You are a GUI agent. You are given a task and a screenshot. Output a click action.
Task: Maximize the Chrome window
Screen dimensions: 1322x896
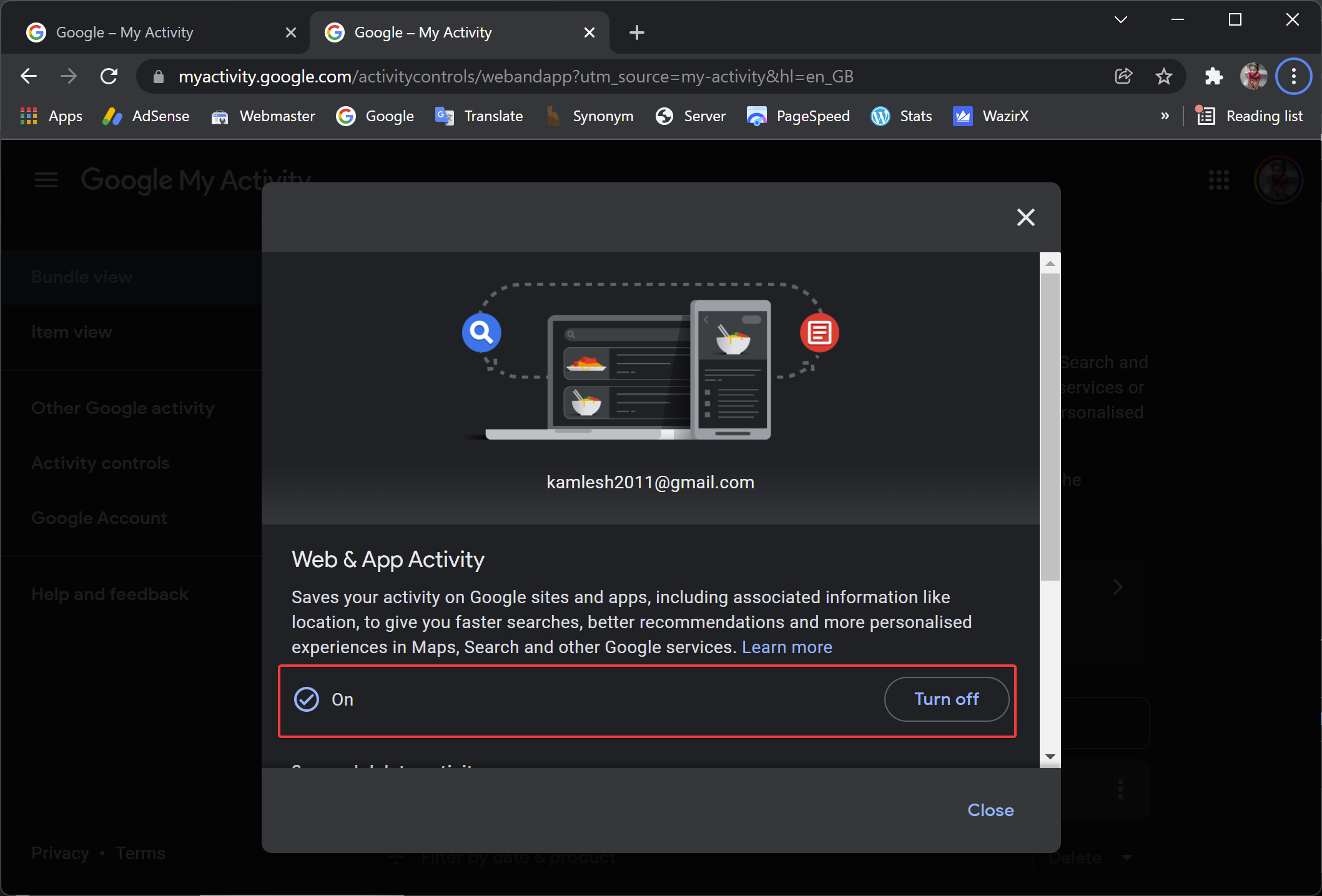pos(1235,19)
